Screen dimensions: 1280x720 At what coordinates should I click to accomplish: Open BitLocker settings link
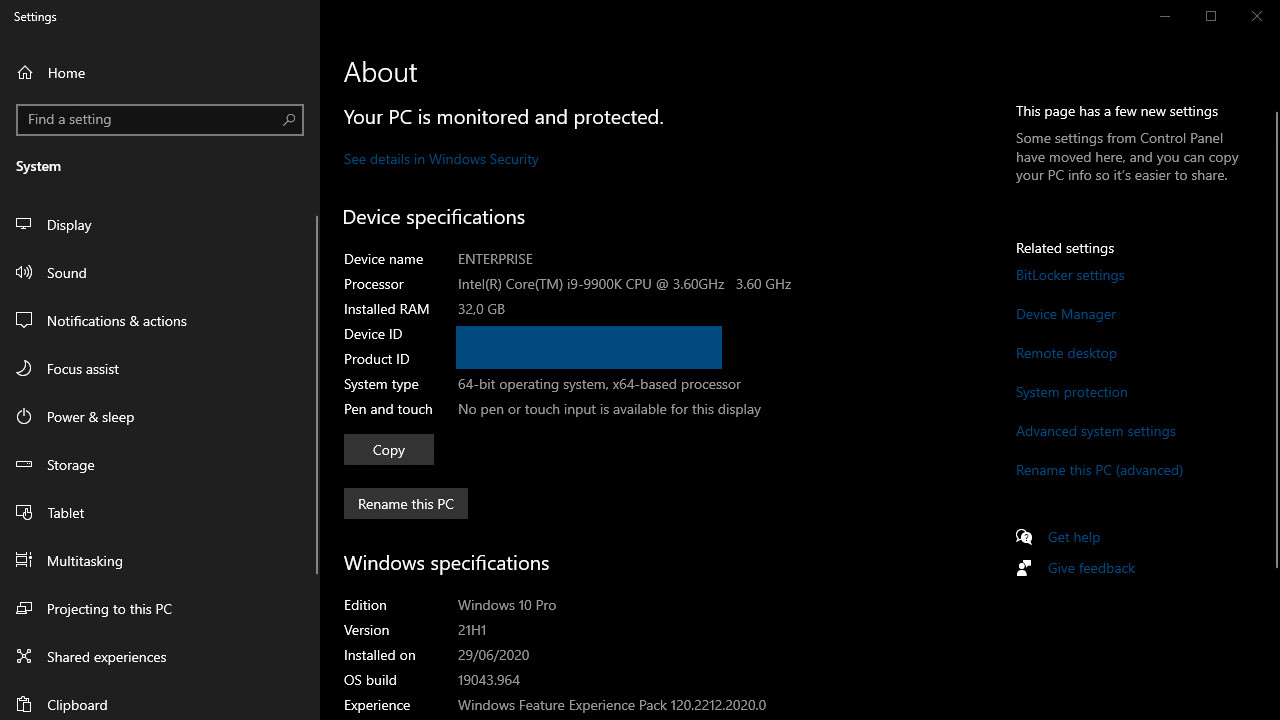pyautogui.click(x=1070, y=275)
